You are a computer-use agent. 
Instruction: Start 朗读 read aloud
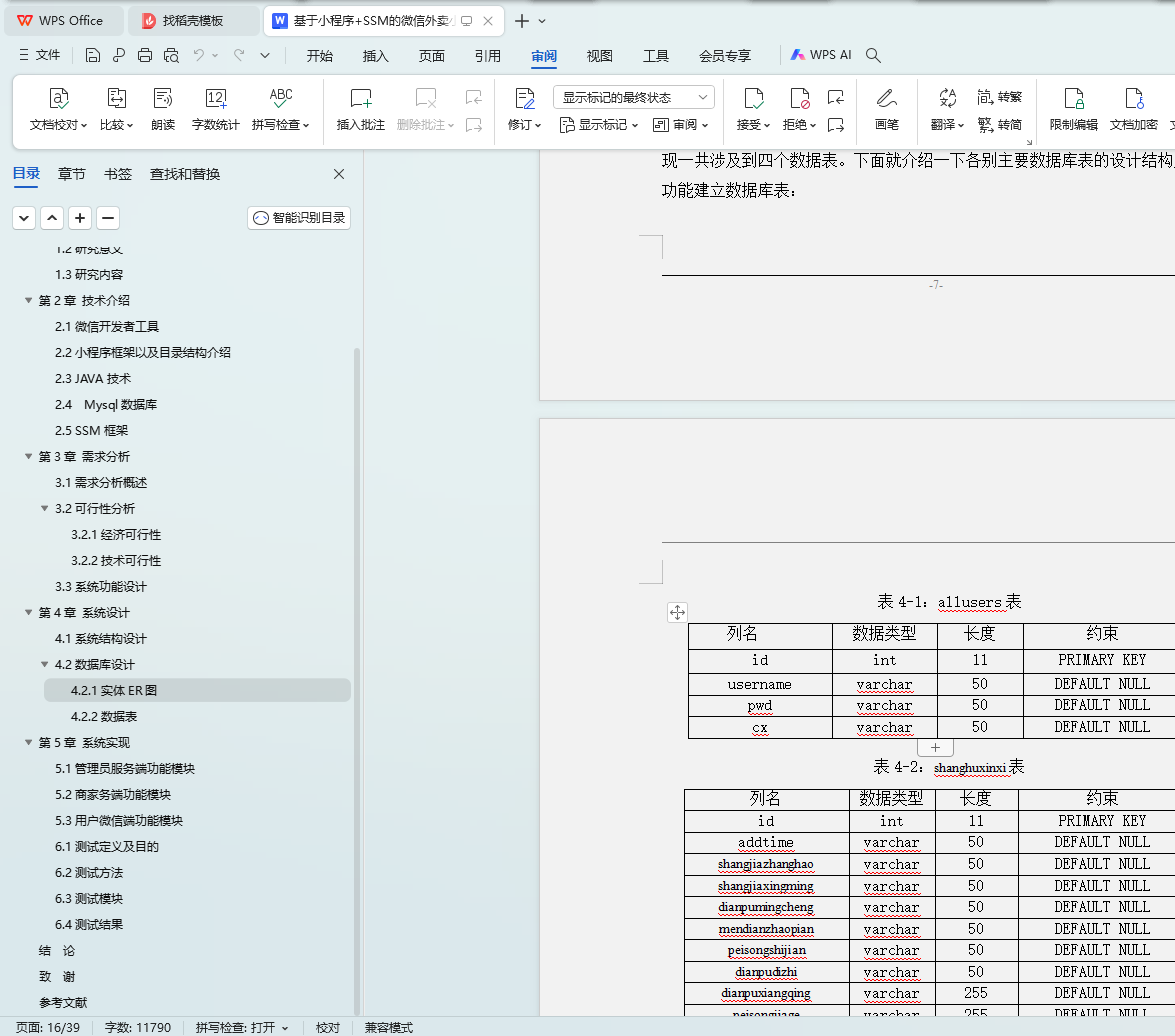(163, 109)
